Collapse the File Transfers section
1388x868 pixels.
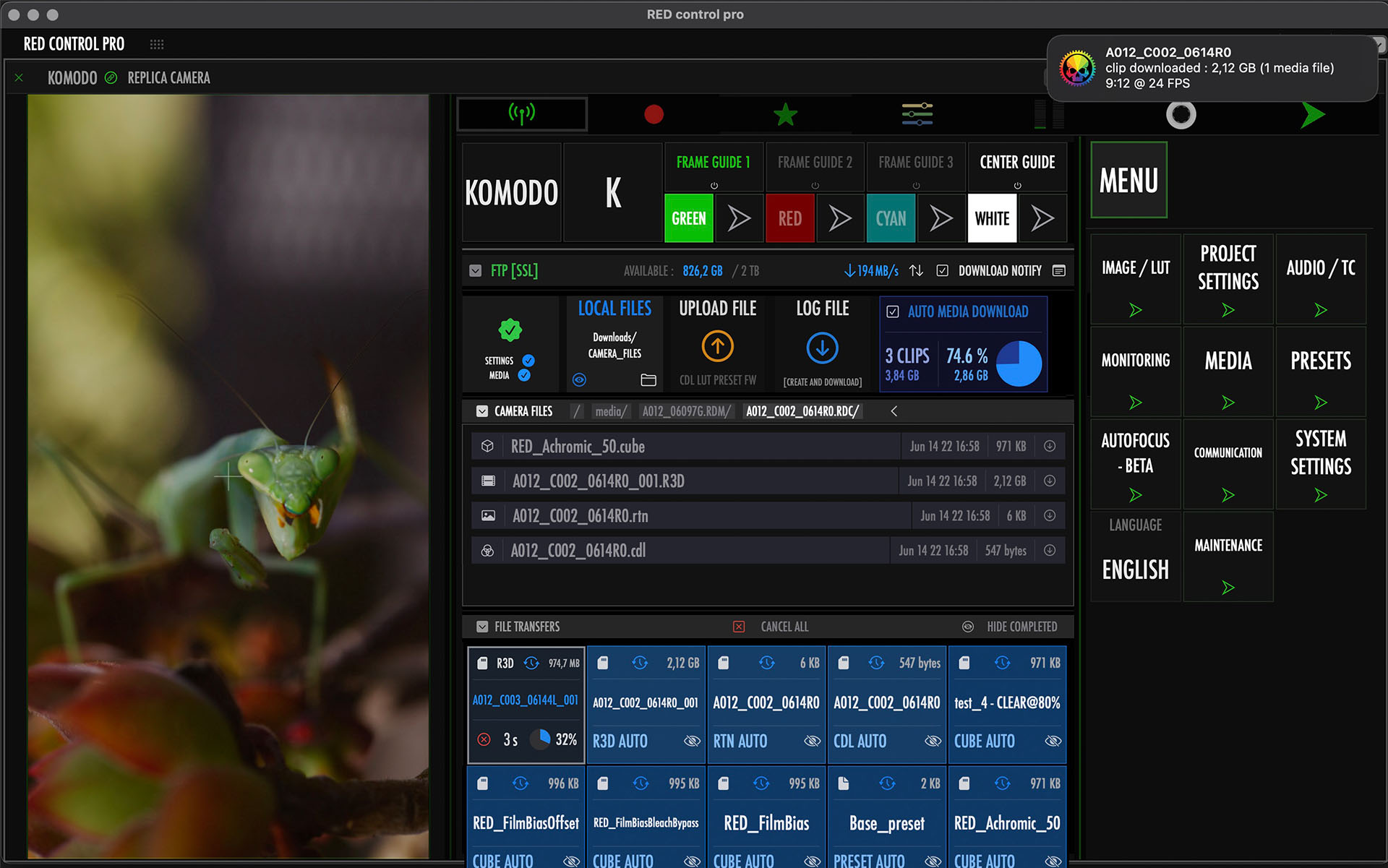click(x=482, y=627)
